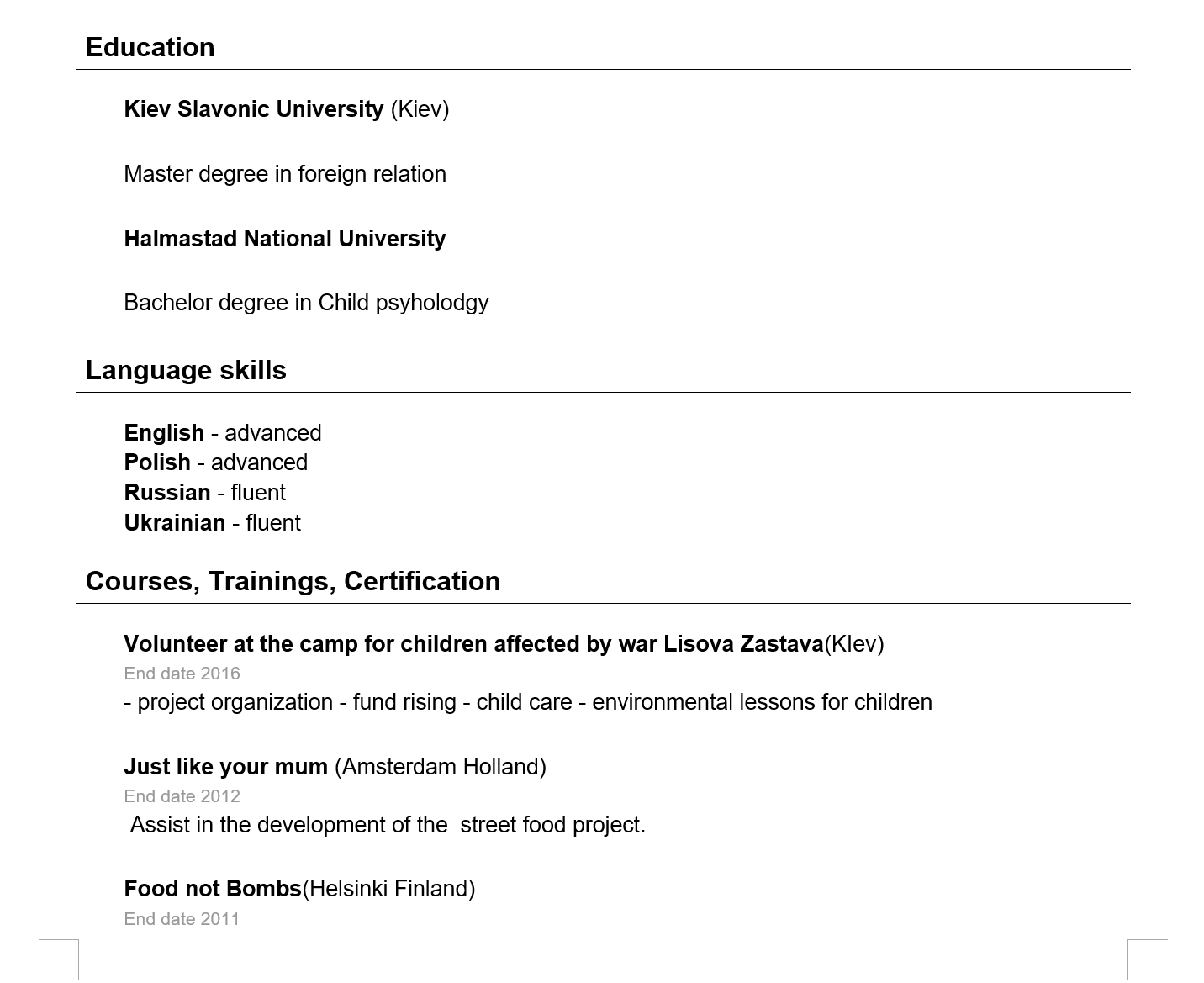The image size is (1204, 983).
Task: Click the Polish - advanced line
Action: 215,462
